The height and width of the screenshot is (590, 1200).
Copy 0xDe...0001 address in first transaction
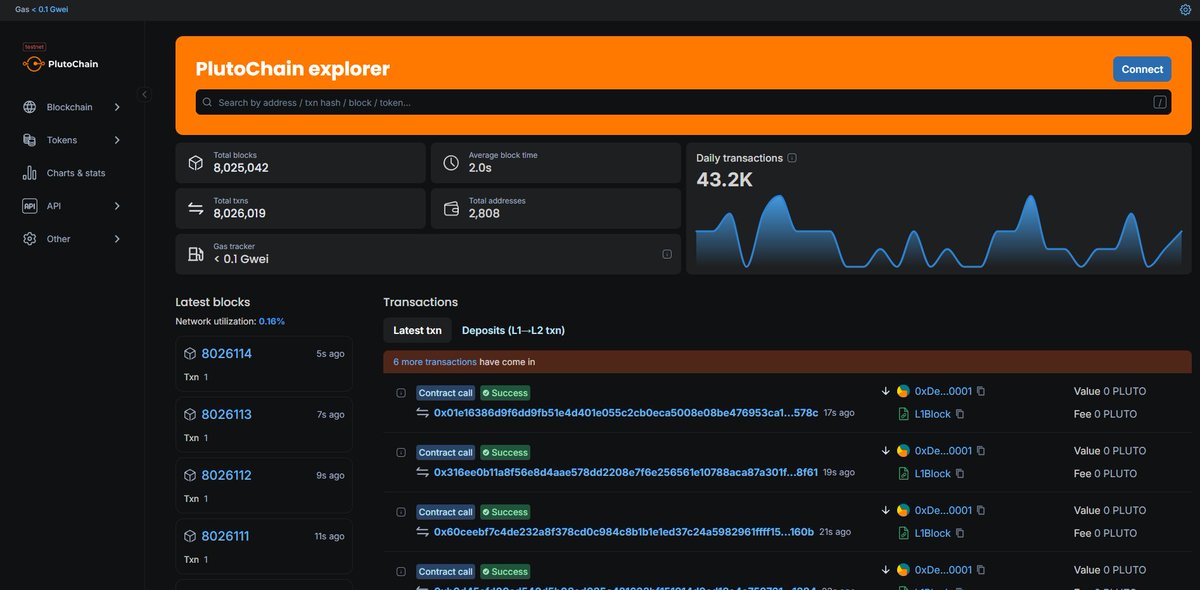[981, 391]
